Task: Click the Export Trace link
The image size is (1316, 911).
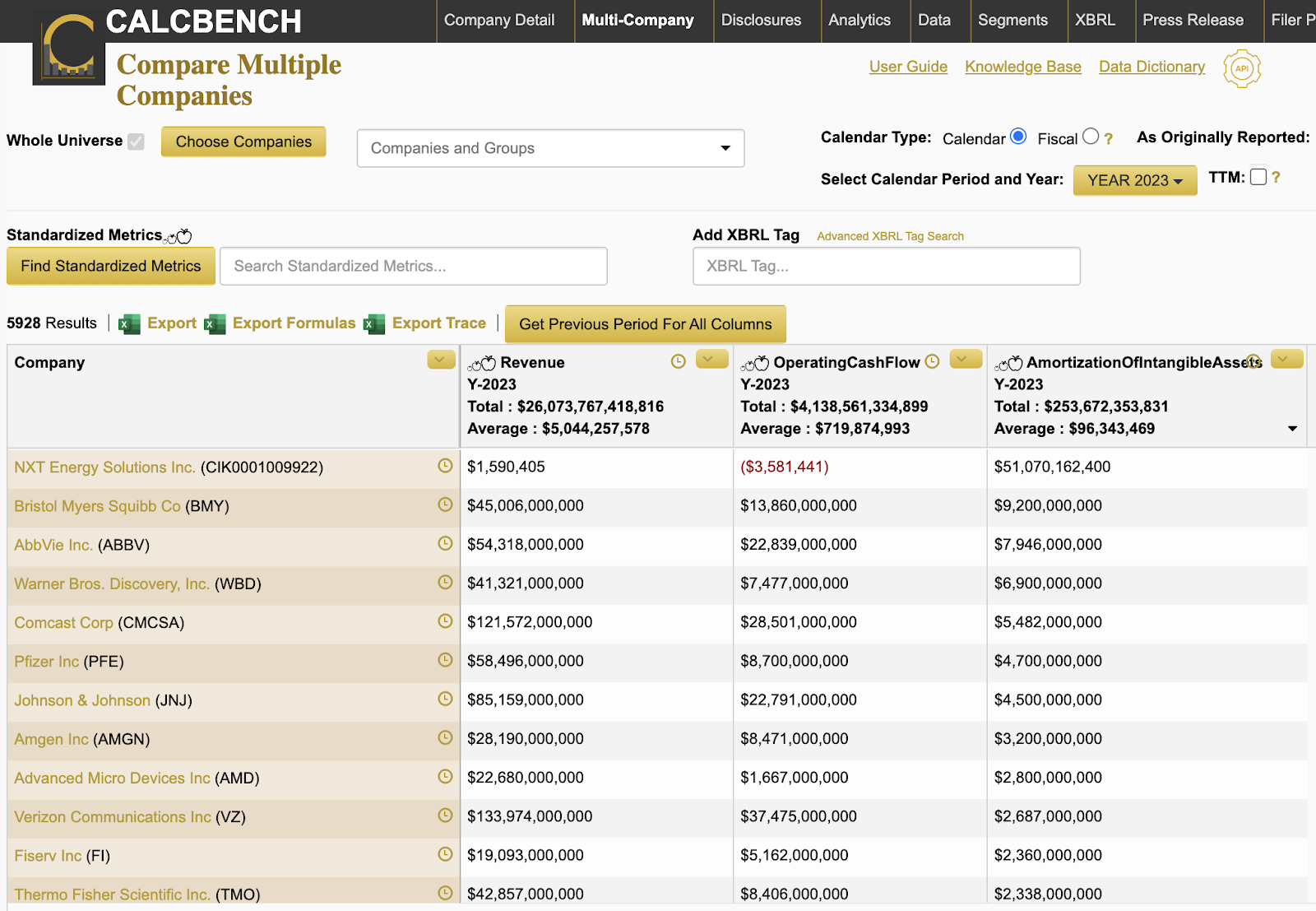Action: 439,323
